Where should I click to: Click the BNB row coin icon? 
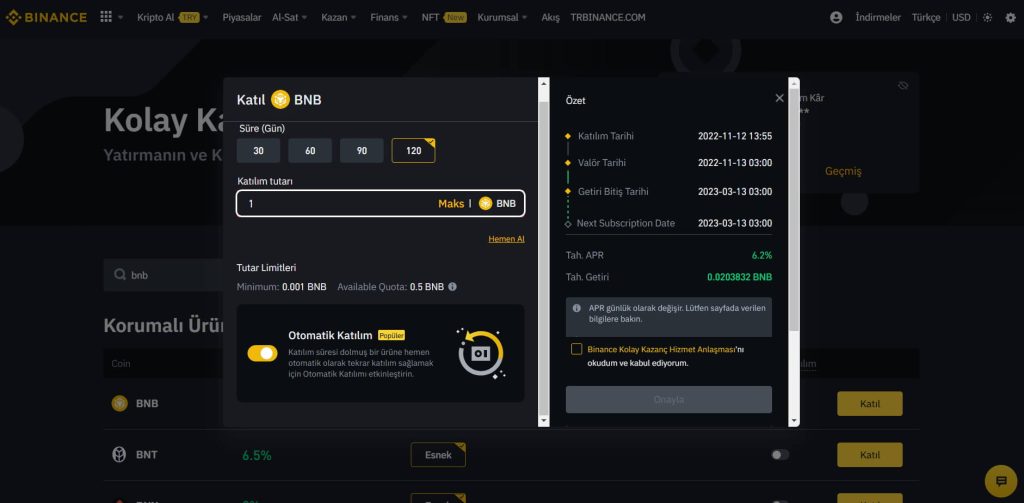[x=119, y=403]
